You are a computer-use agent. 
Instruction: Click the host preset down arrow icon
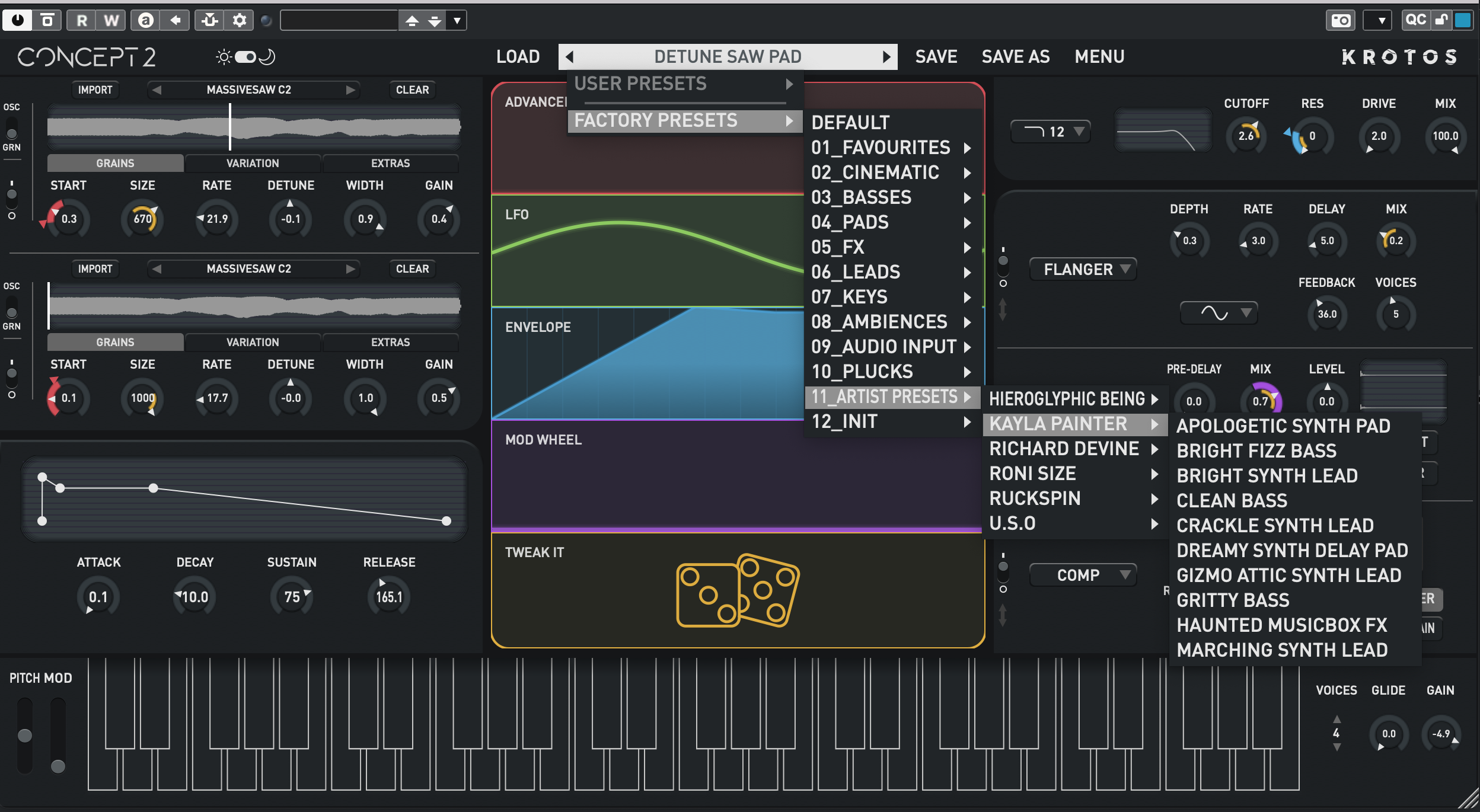435,21
